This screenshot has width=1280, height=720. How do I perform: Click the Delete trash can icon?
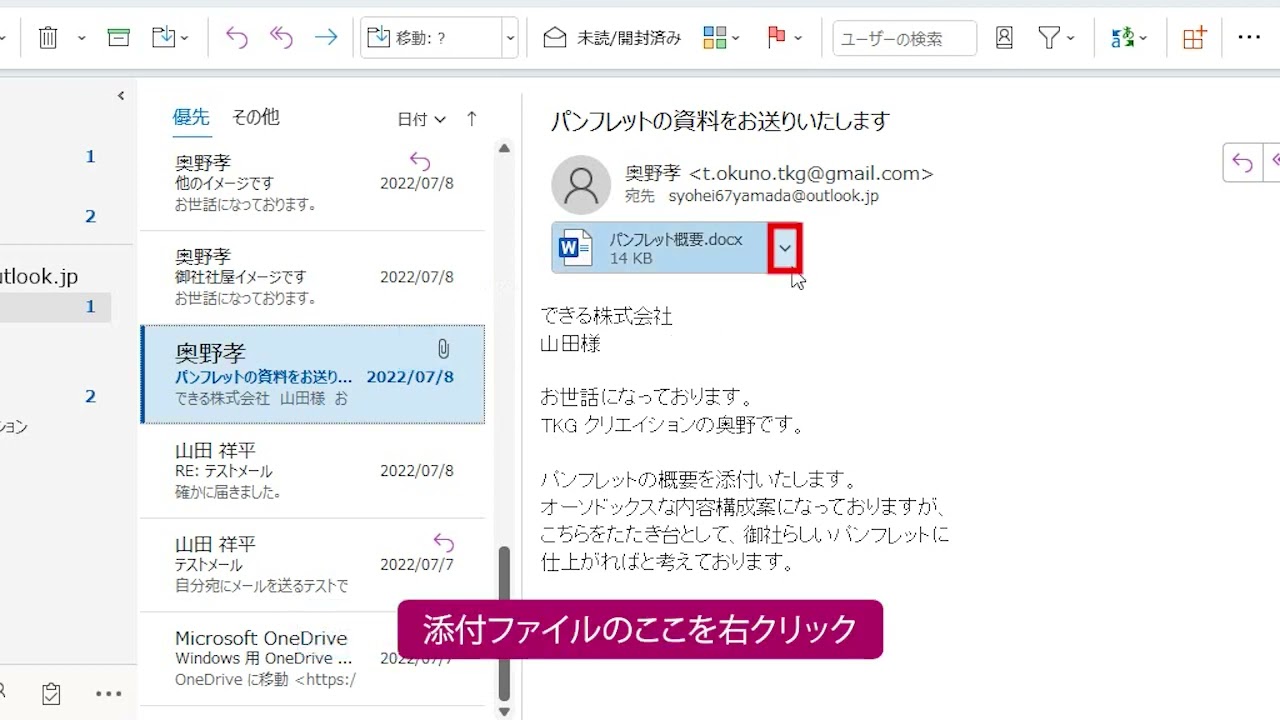coord(48,38)
